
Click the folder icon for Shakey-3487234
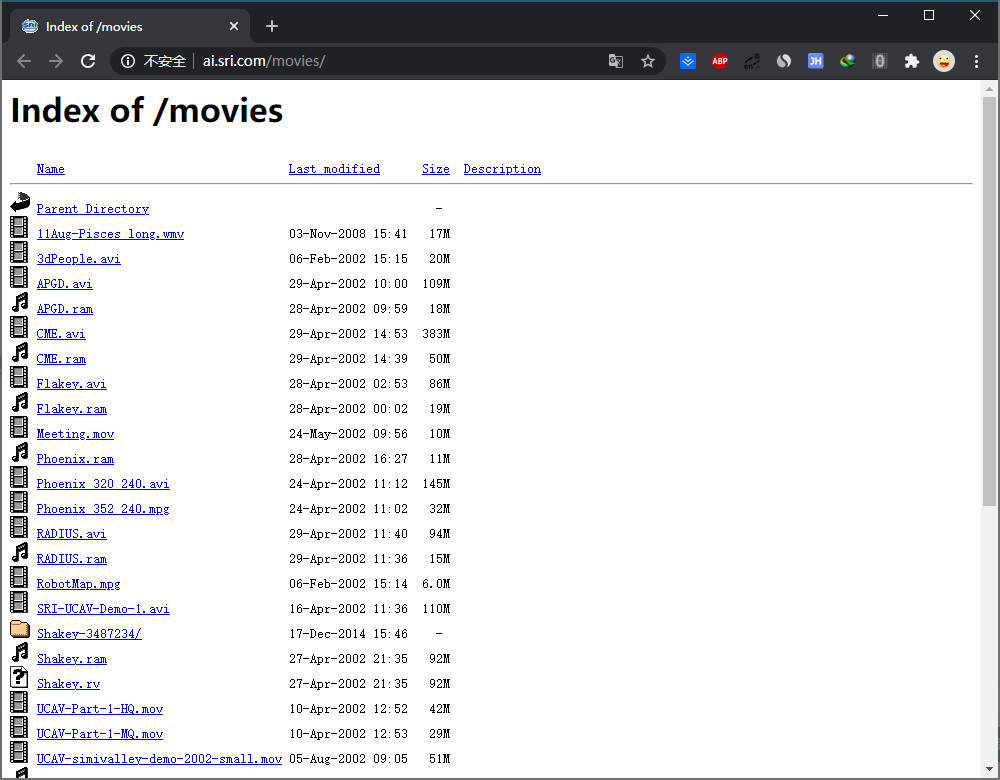click(20, 630)
